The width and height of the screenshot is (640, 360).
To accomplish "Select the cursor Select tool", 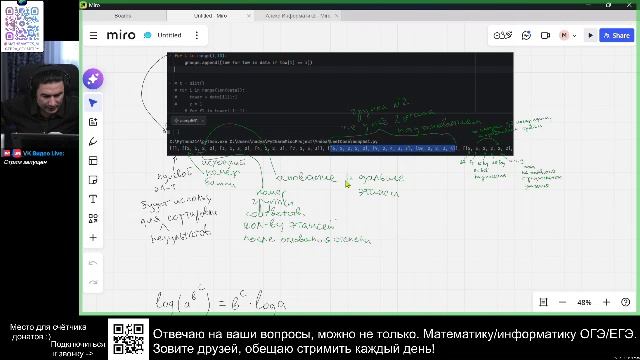I will point(93,103).
